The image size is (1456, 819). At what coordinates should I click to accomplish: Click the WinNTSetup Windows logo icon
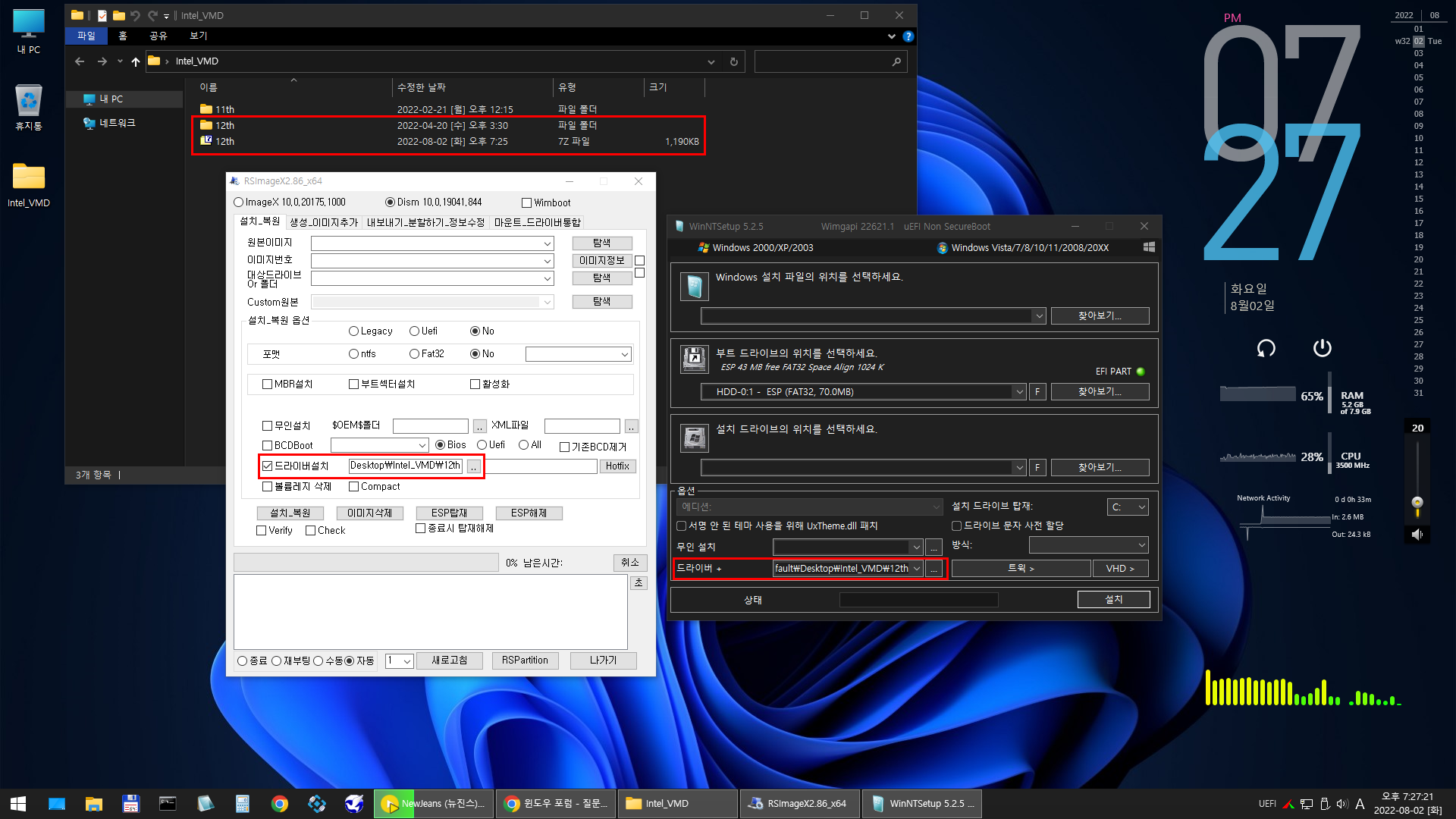point(1149,247)
